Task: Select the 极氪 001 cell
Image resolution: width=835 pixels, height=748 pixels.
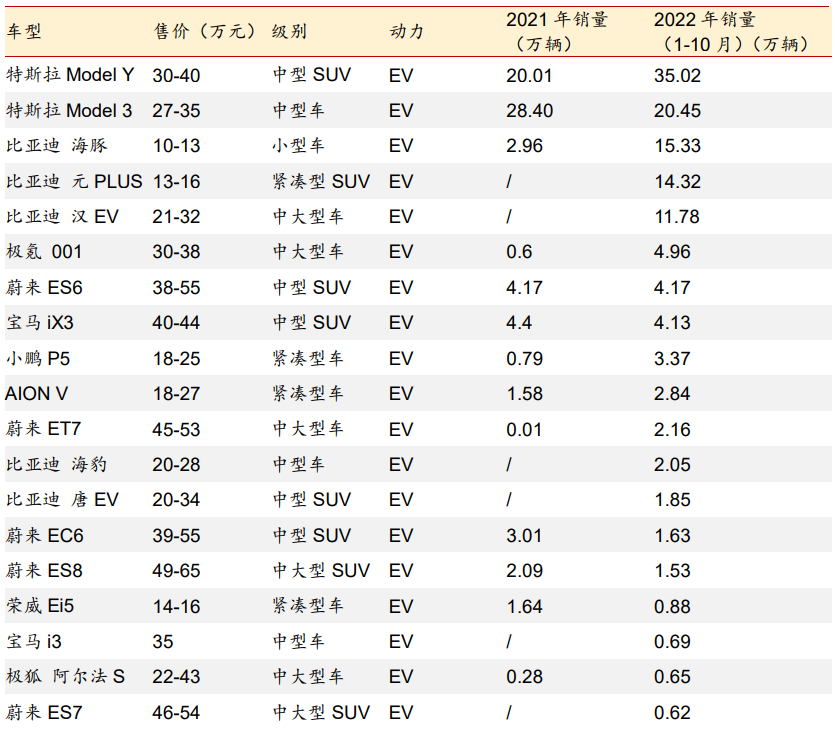Action: (x=44, y=252)
